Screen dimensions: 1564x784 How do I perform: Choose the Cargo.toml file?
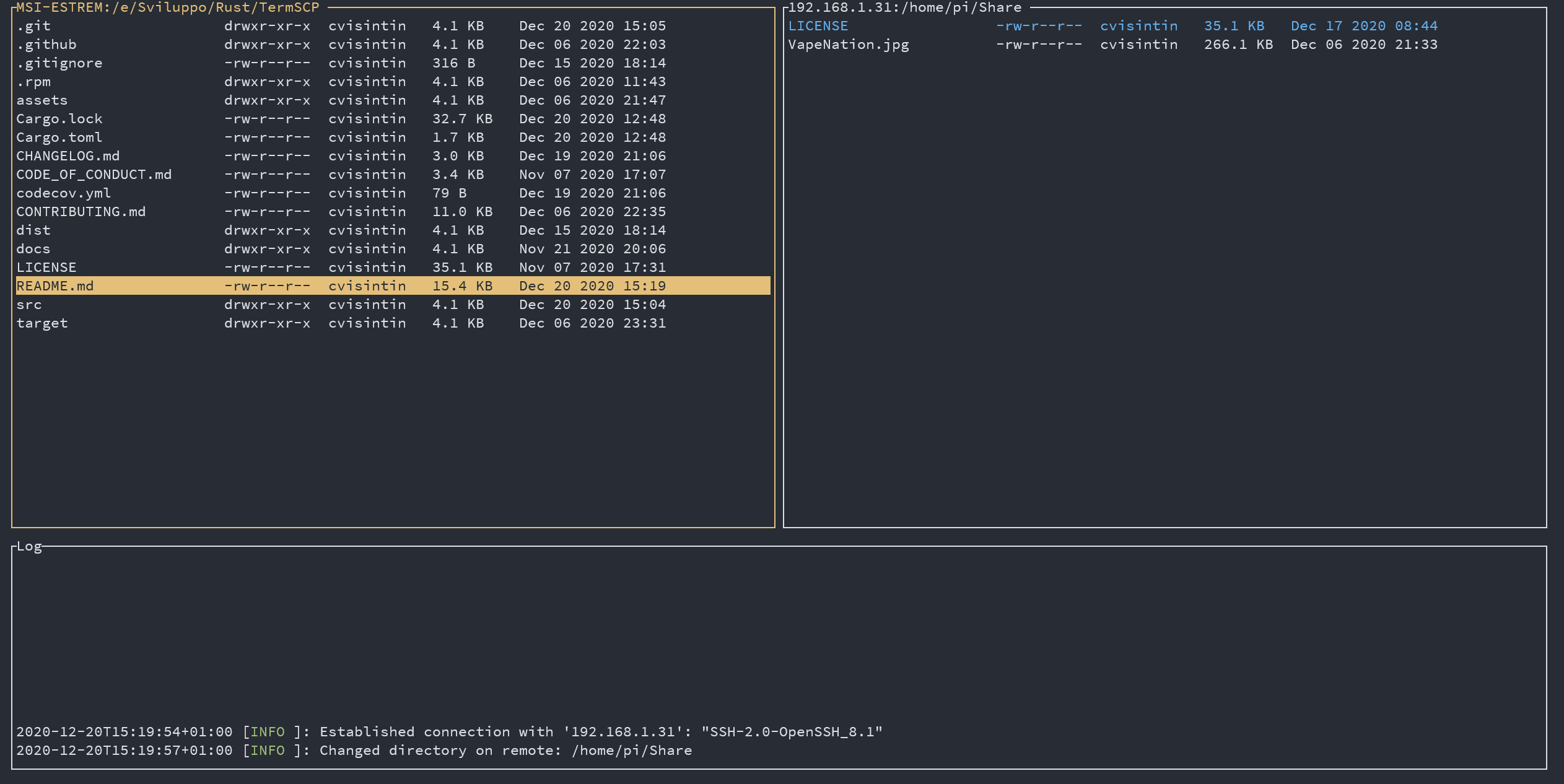coord(59,137)
